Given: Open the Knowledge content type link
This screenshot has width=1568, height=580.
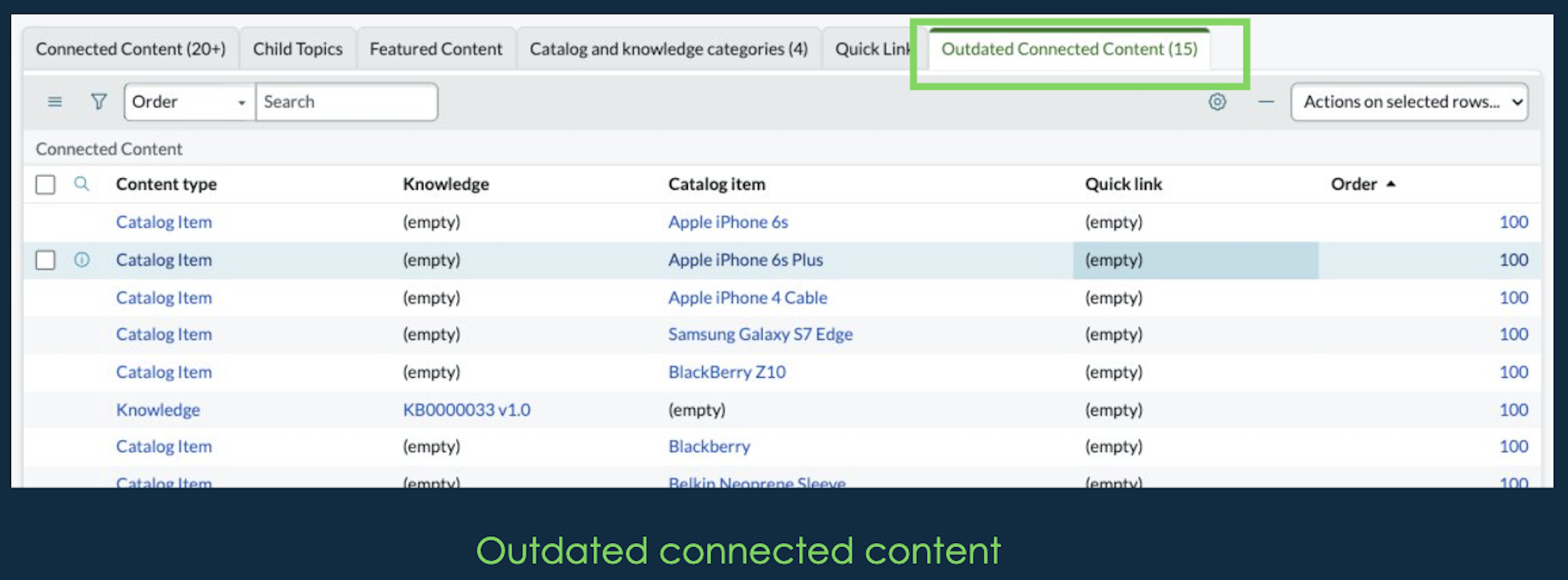Looking at the screenshot, I should tap(158, 410).
